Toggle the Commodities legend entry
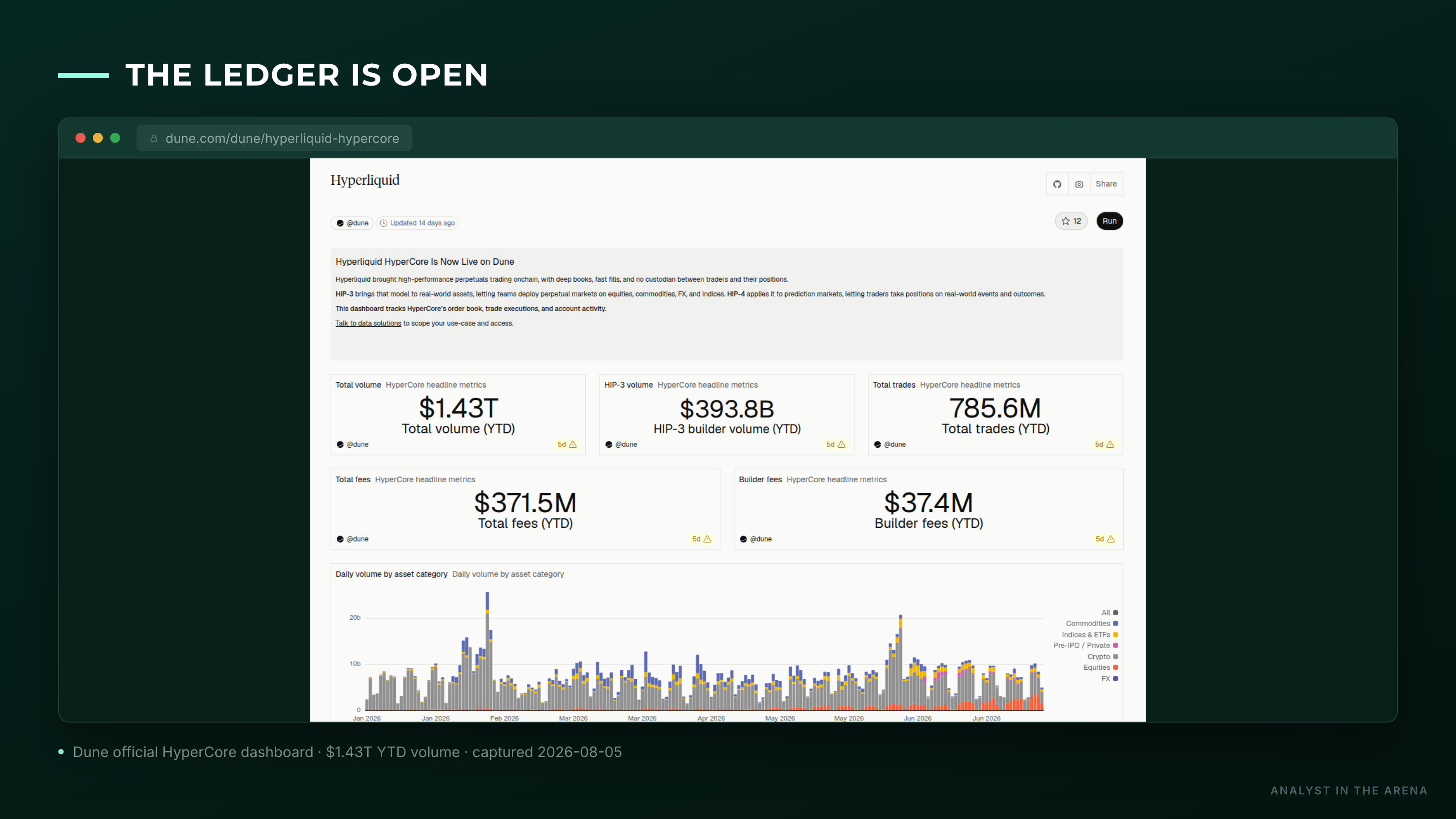Image resolution: width=1456 pixels, height=819 pixels. [x=1092, y=623]
